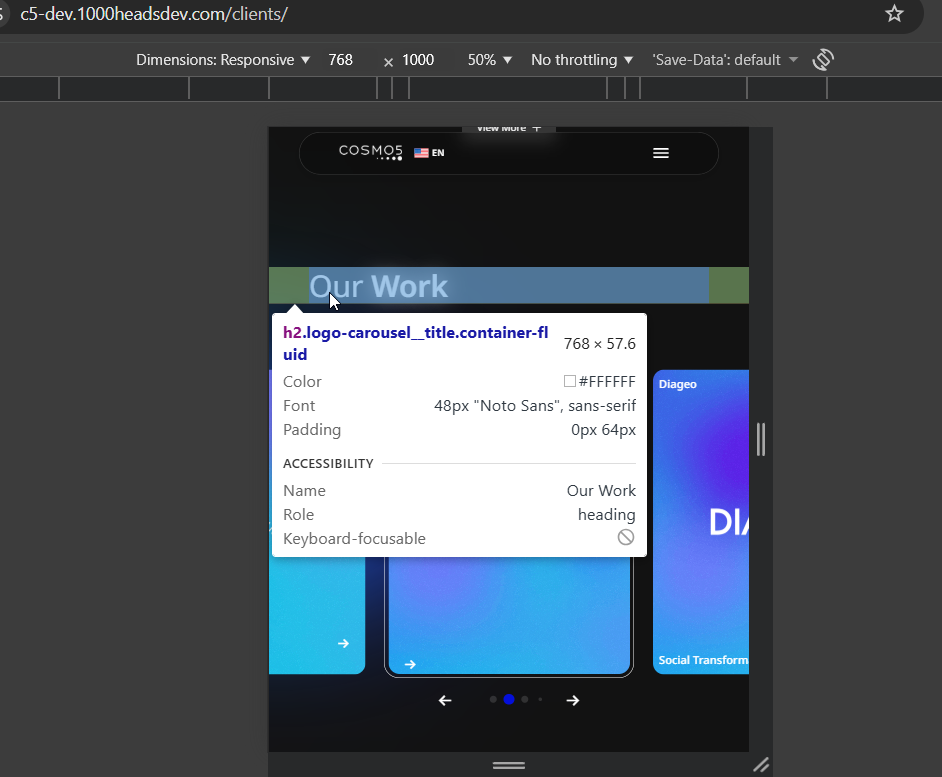Click arrow on the center card
942x777 pixels.
tap(410, 664)
